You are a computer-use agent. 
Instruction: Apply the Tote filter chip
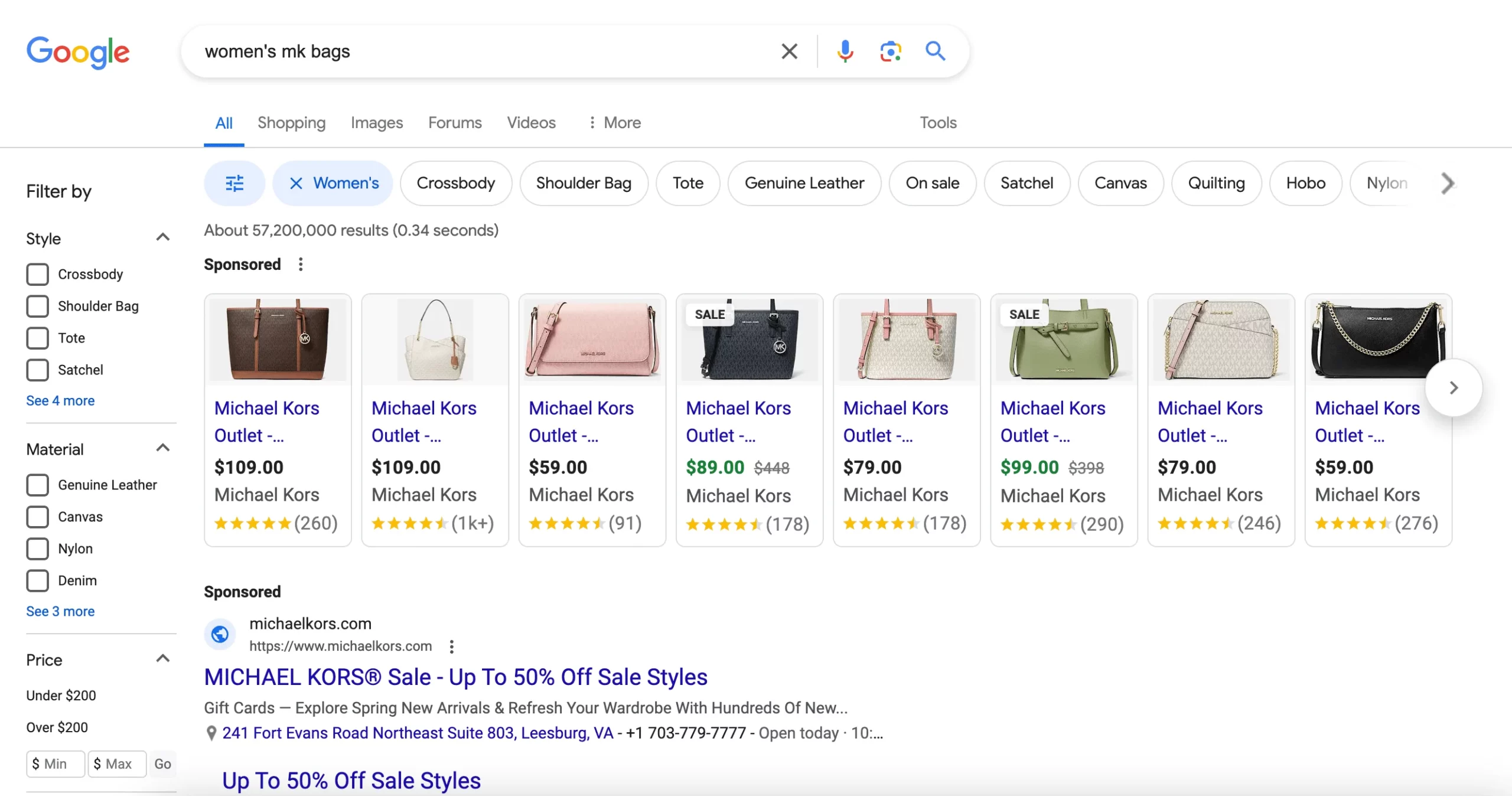click(688, 183)
